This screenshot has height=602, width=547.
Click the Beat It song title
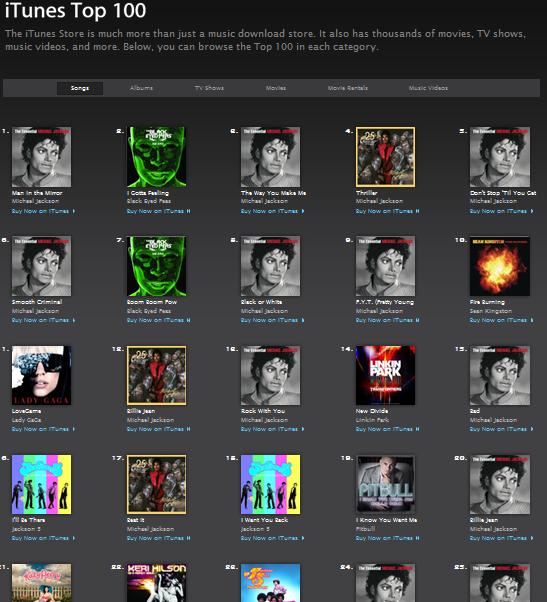[136, 520]
